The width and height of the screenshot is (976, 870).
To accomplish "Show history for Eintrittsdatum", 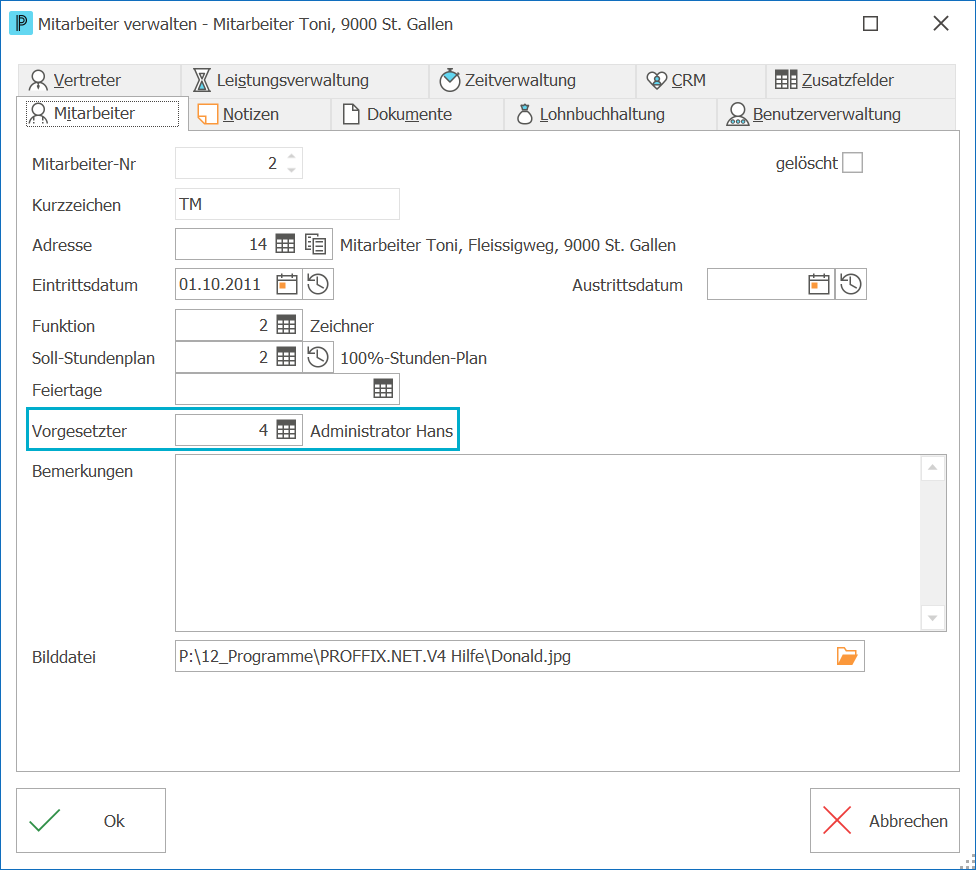I will 318,284.
